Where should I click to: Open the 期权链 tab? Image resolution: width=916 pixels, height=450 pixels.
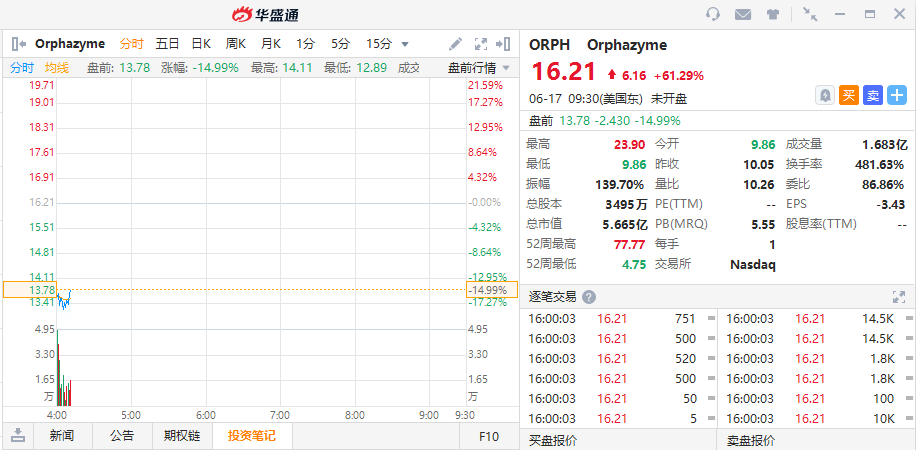coord(181,435)
